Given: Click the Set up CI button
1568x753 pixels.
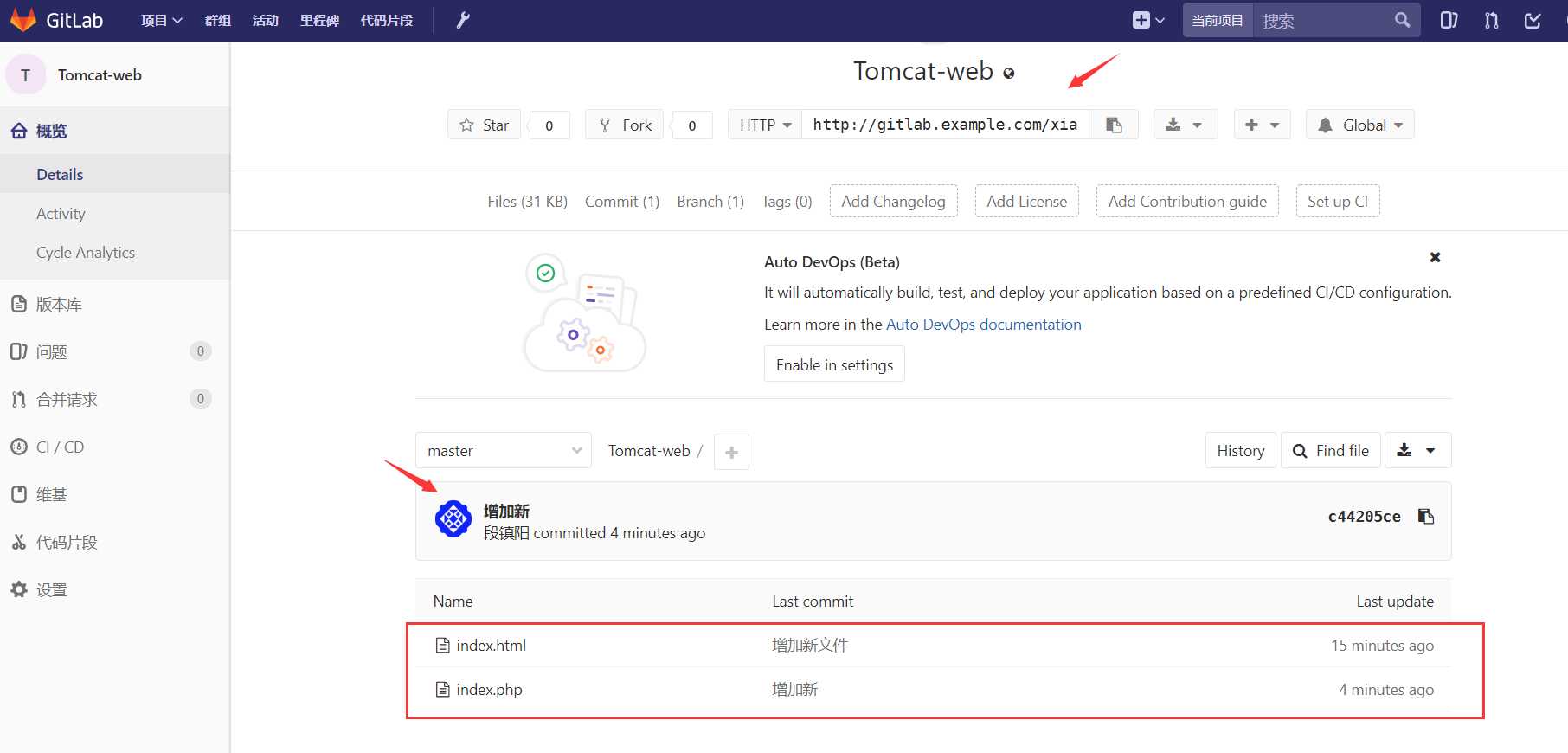Looking at the screenshot, I should (1338, 201).
